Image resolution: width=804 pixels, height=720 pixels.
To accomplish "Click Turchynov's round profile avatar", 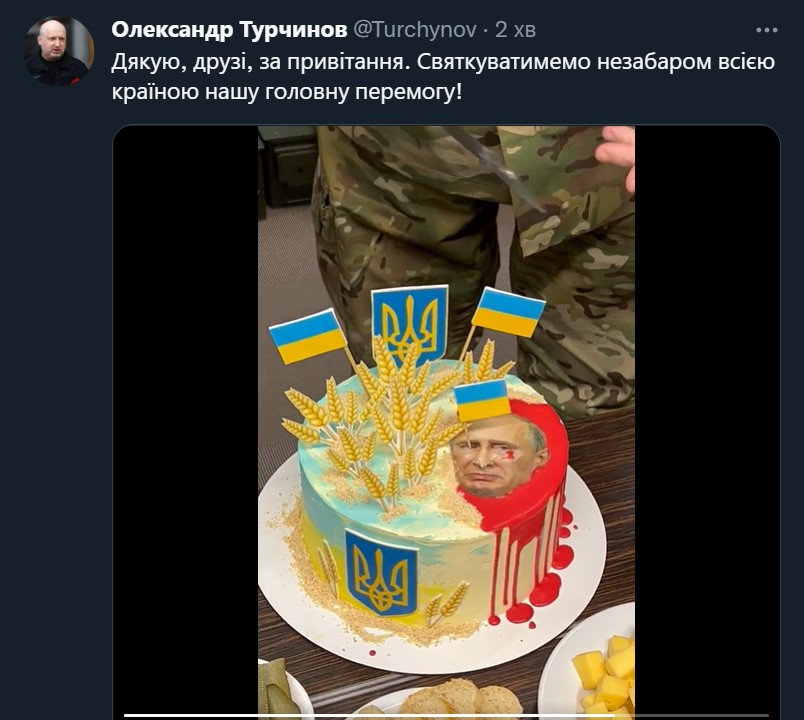I will pos(58,51).
